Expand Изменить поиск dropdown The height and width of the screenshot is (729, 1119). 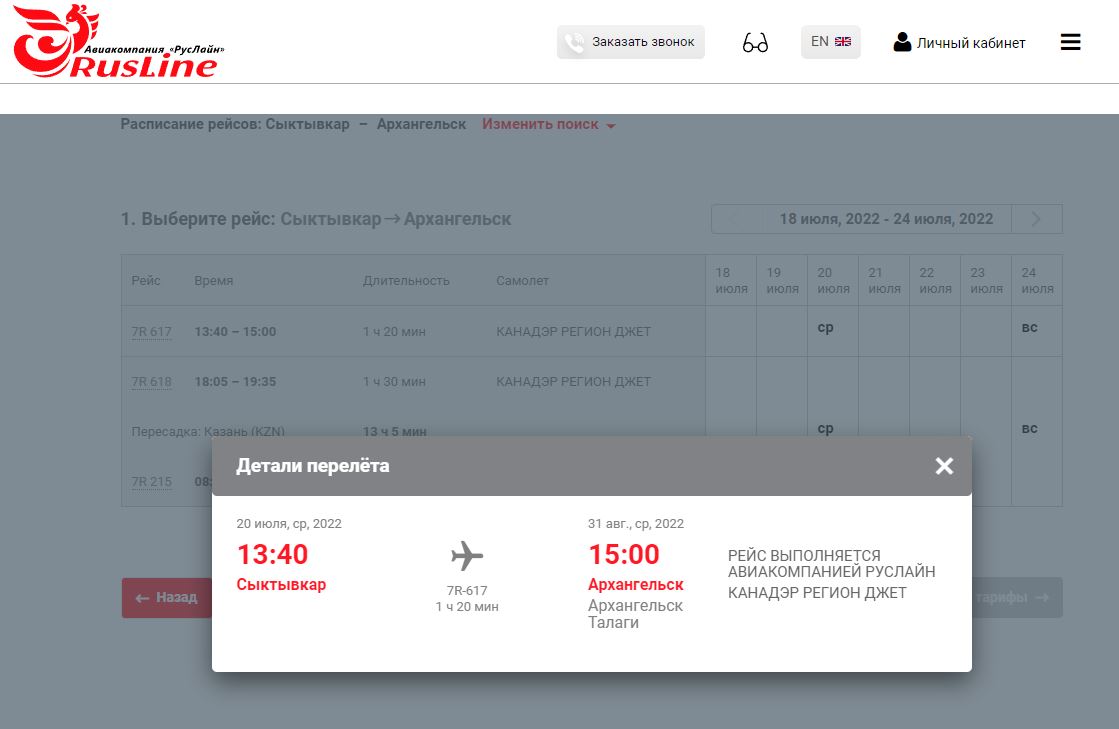point(548,124)
